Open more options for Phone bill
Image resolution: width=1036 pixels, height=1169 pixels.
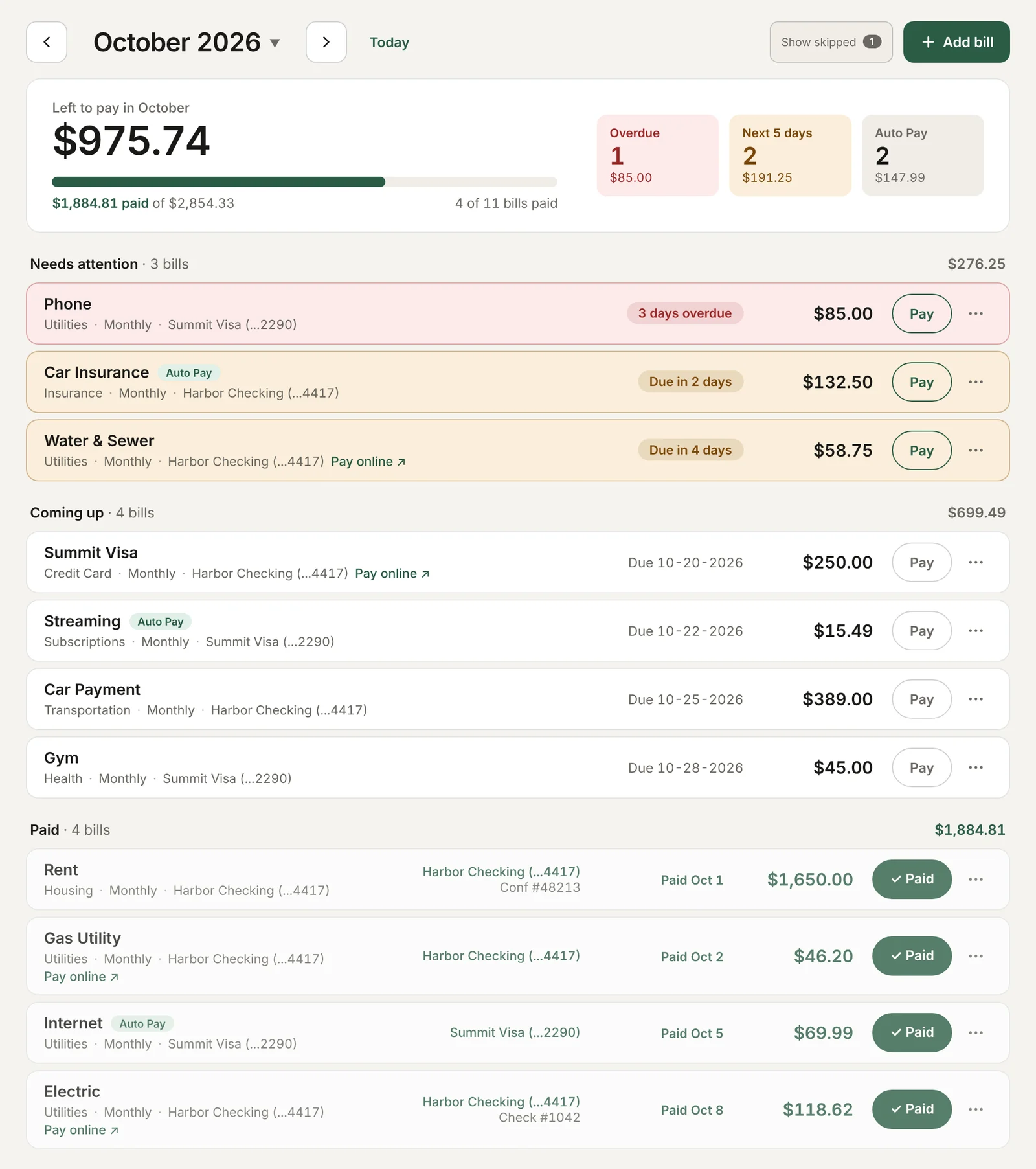(x=976, y=313)
